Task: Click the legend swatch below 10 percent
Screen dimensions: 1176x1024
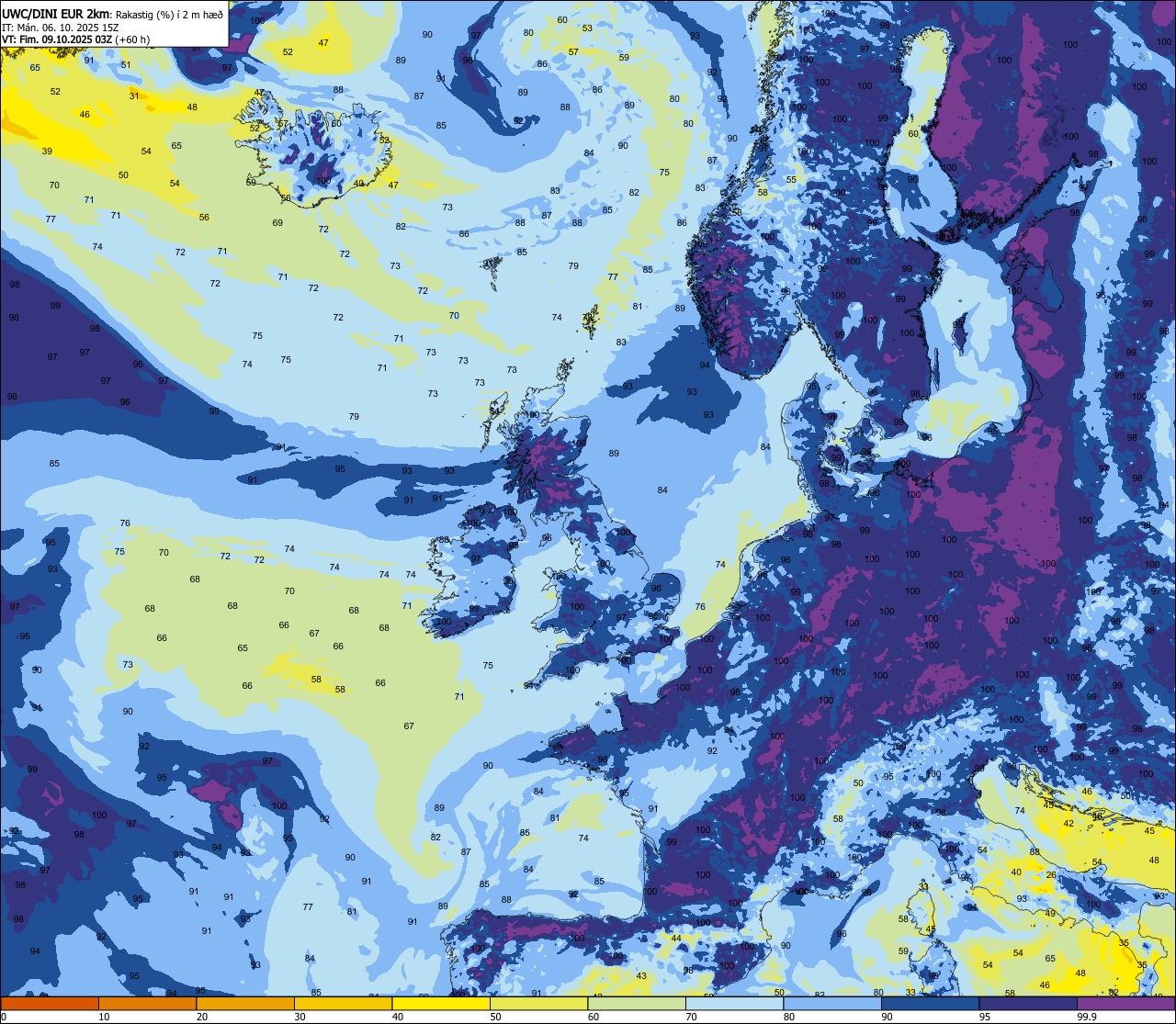Action: (x=50, y=1003)
